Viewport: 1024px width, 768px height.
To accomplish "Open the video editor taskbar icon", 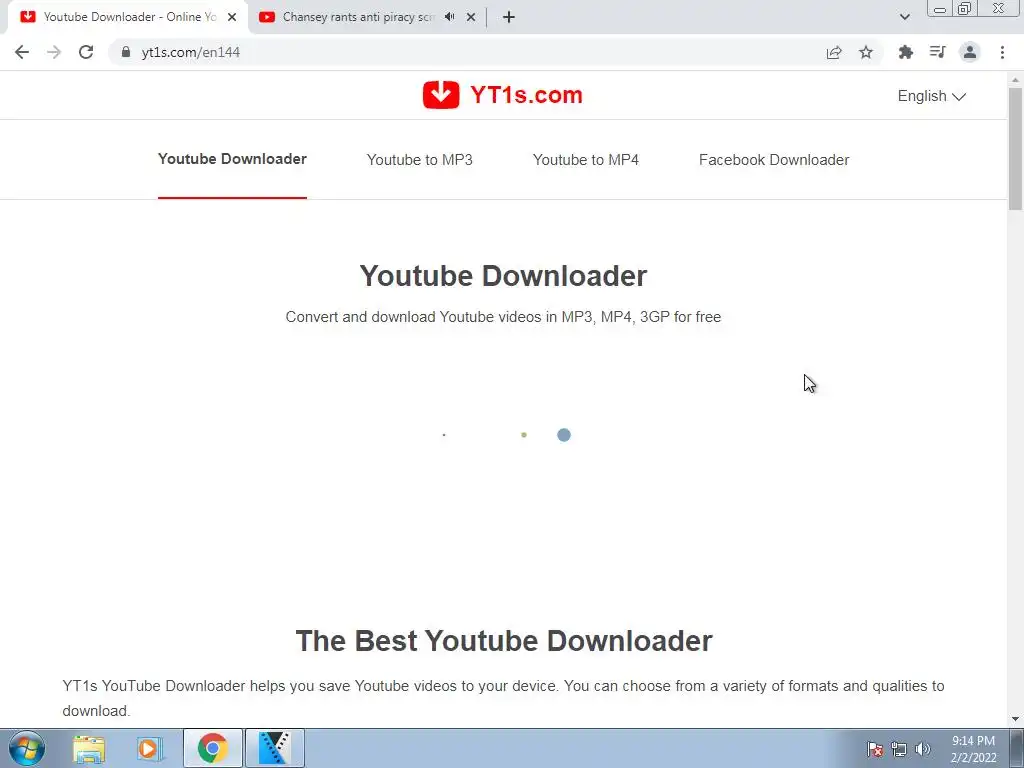I will 274,748.
